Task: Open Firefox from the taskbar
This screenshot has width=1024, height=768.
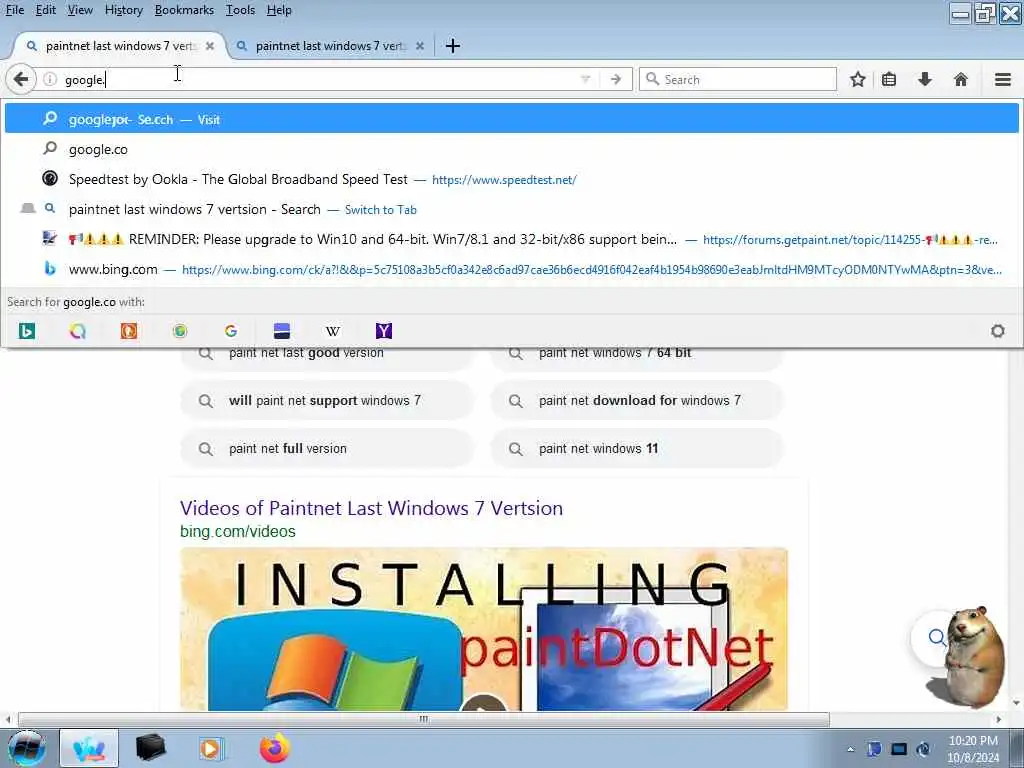Action: pyautogui.click(x=275, y=748)
